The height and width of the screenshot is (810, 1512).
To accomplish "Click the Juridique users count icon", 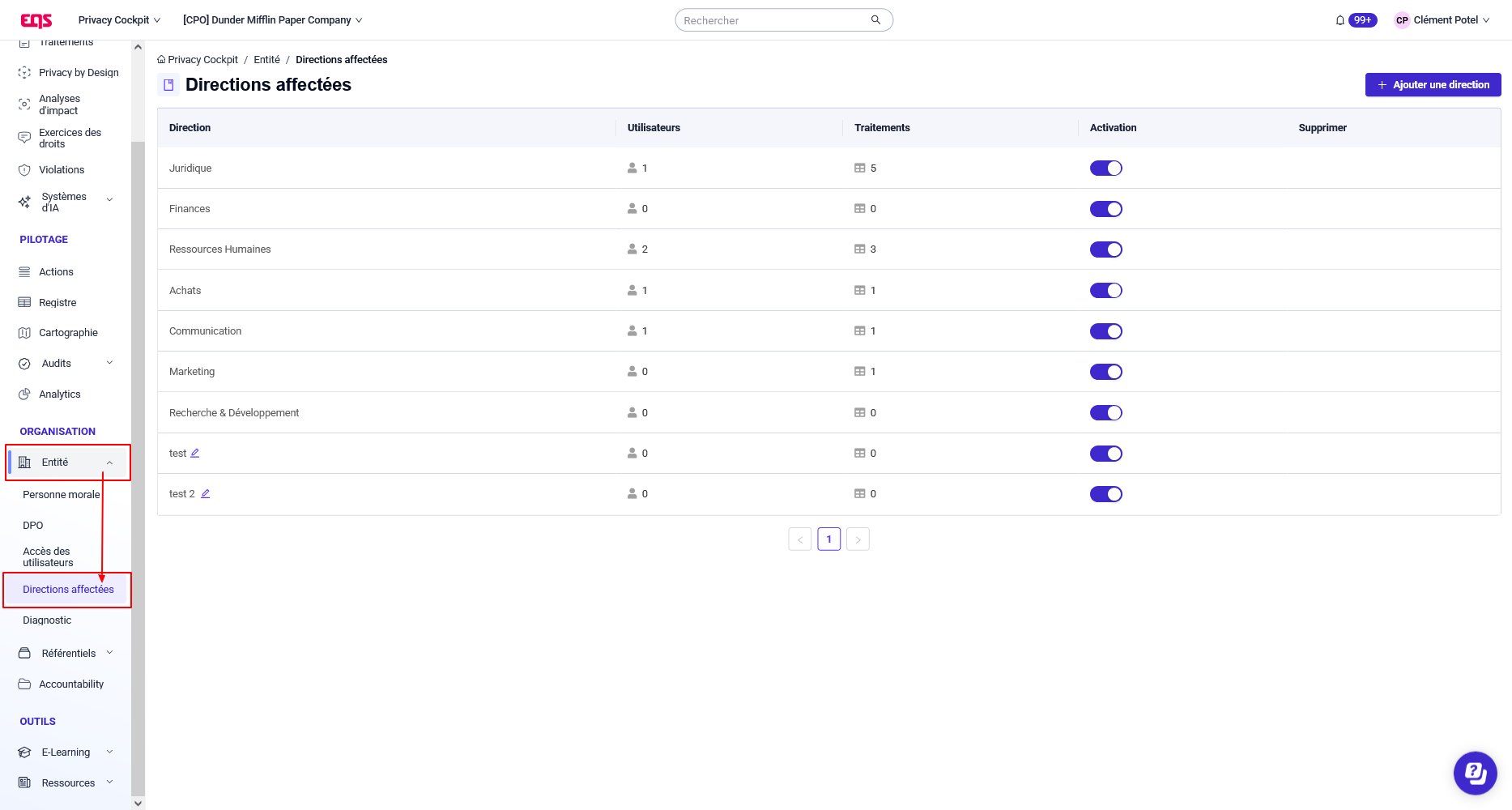I will point(632,168).
